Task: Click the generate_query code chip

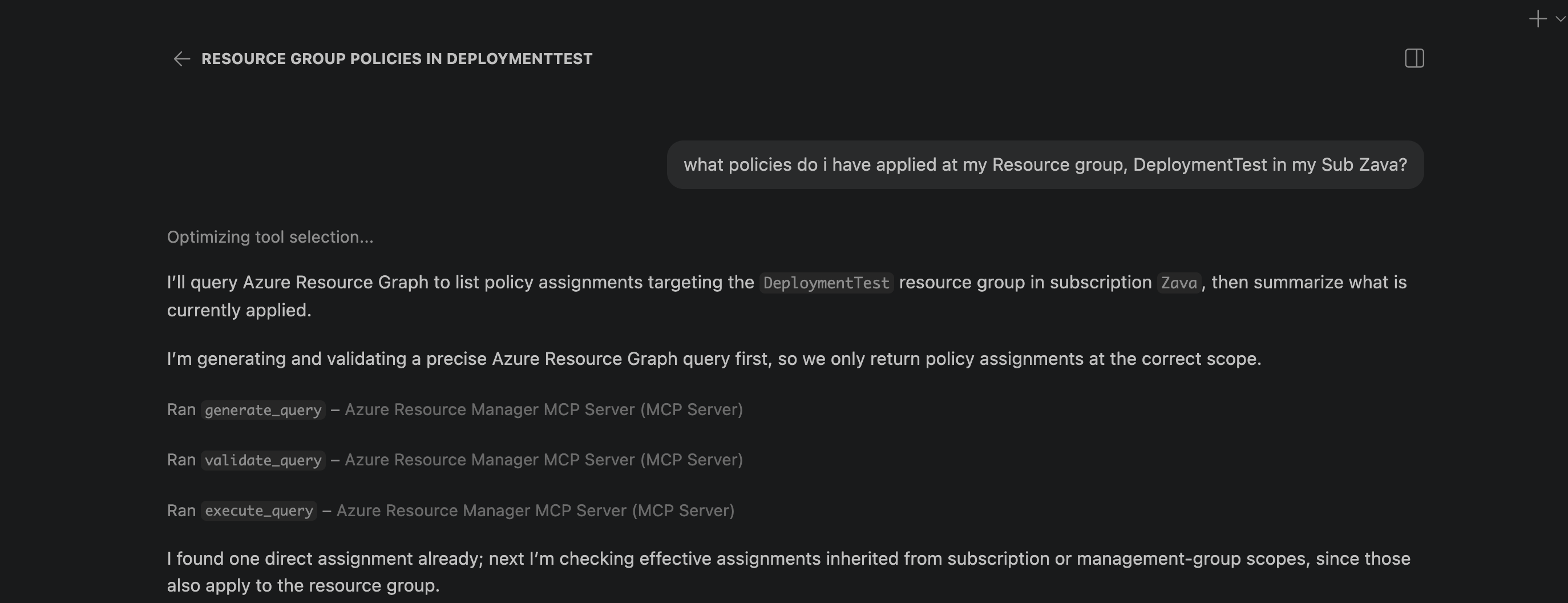Action: pos(263,410)
